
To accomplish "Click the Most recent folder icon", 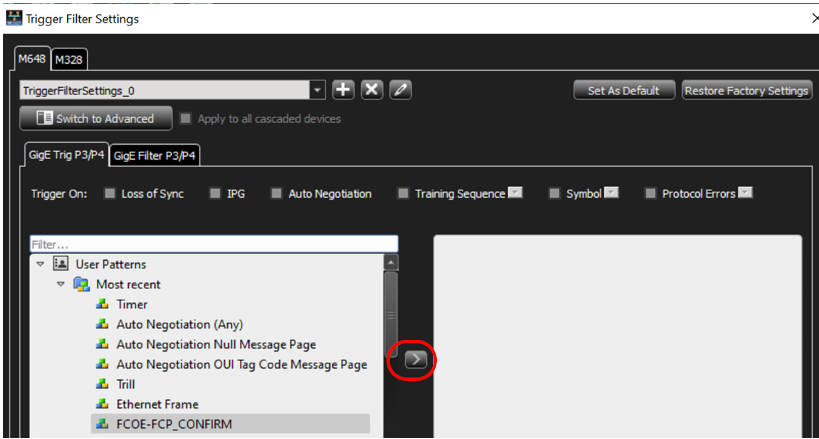I will point(81,284).
